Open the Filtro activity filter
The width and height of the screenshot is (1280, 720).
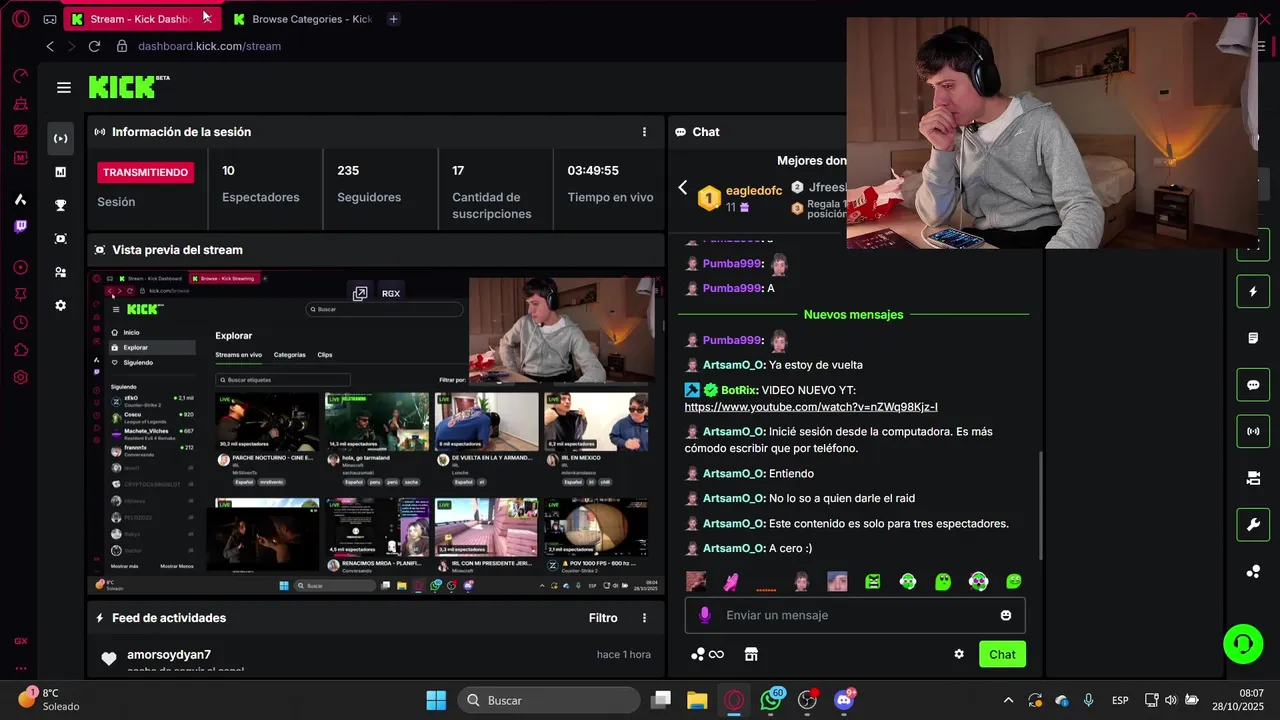tap(603, 618)
